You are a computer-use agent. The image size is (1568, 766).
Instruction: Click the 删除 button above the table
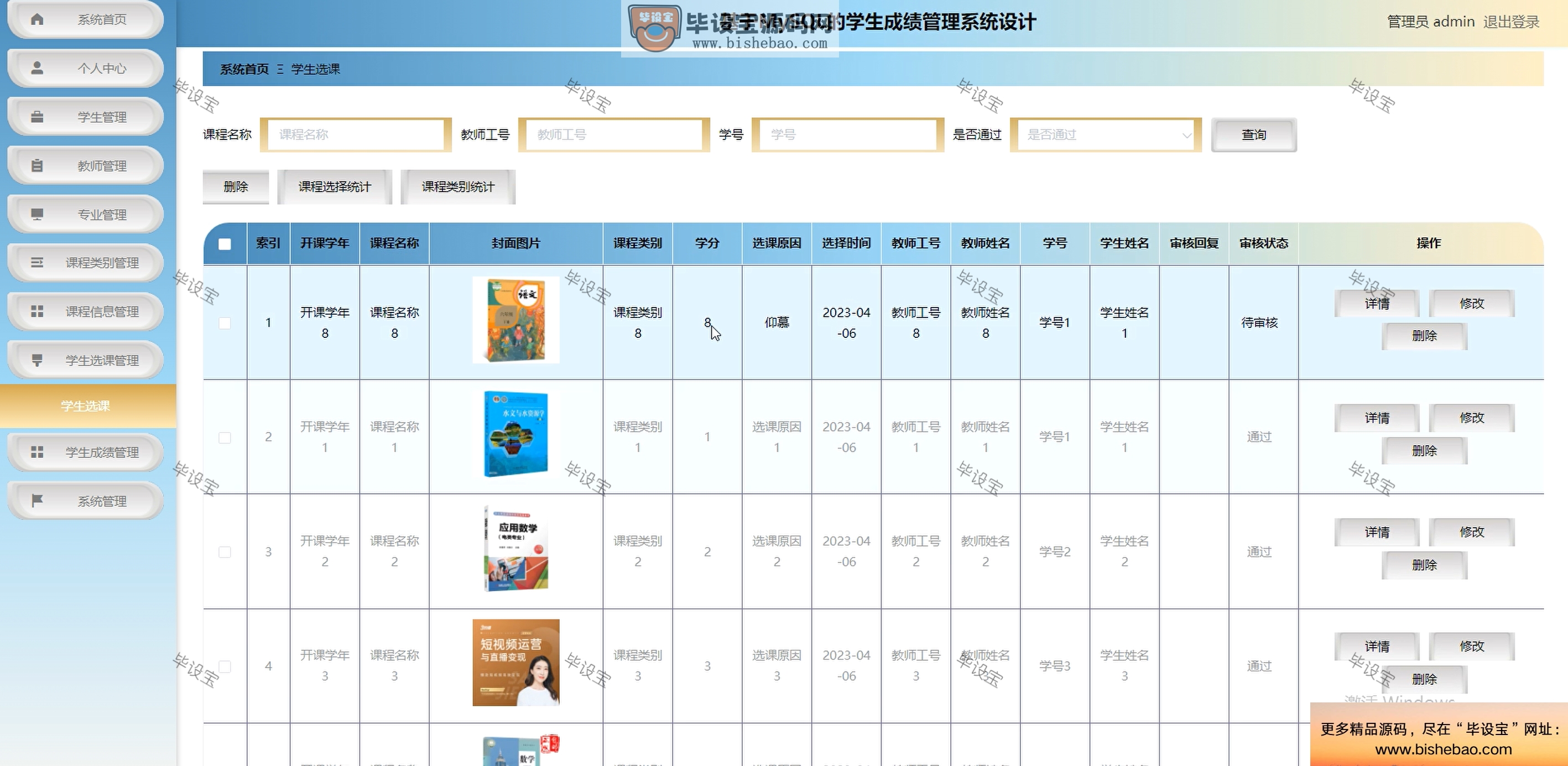[236, 187]
